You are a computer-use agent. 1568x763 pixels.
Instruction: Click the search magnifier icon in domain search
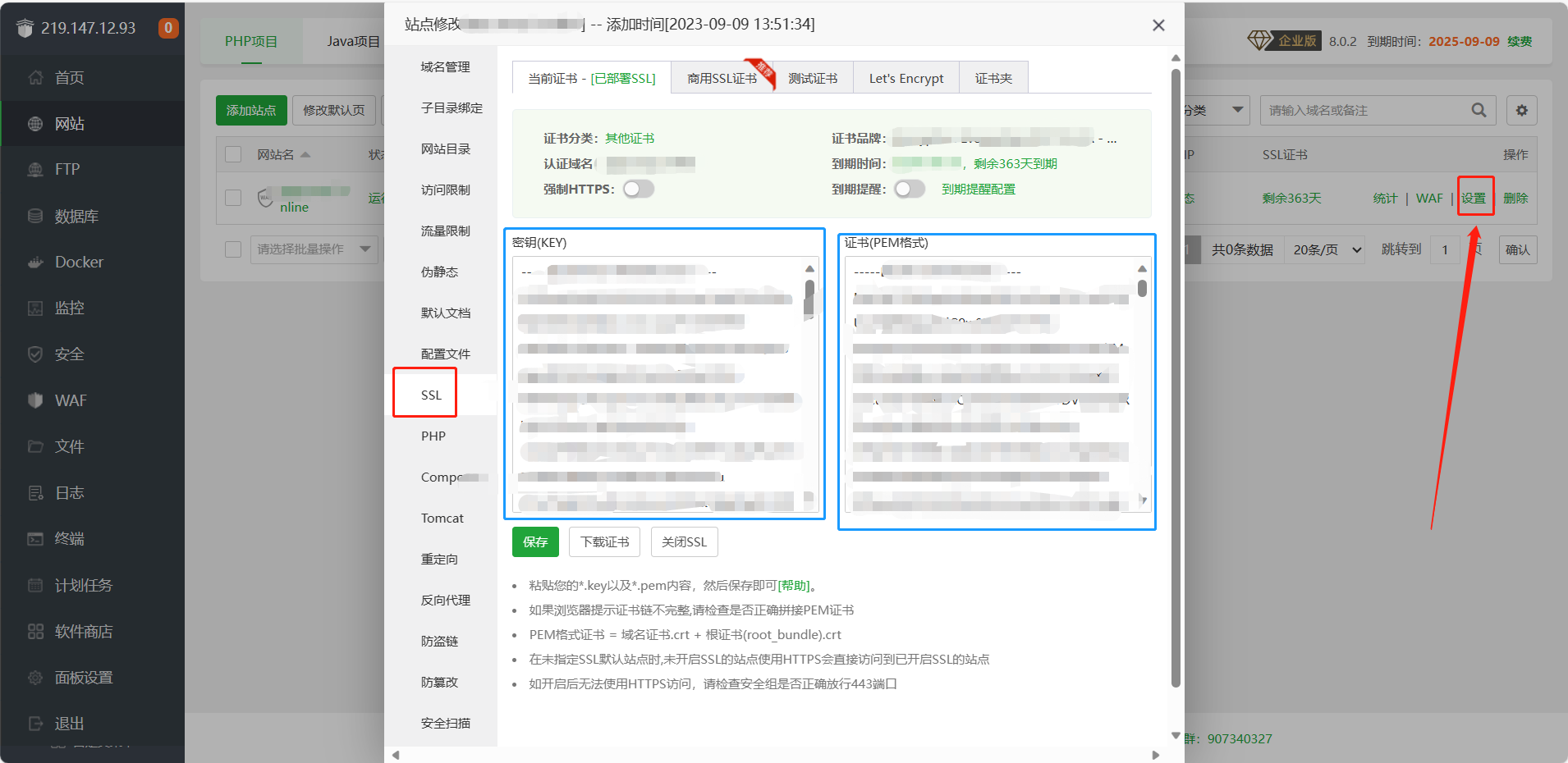1479,110
